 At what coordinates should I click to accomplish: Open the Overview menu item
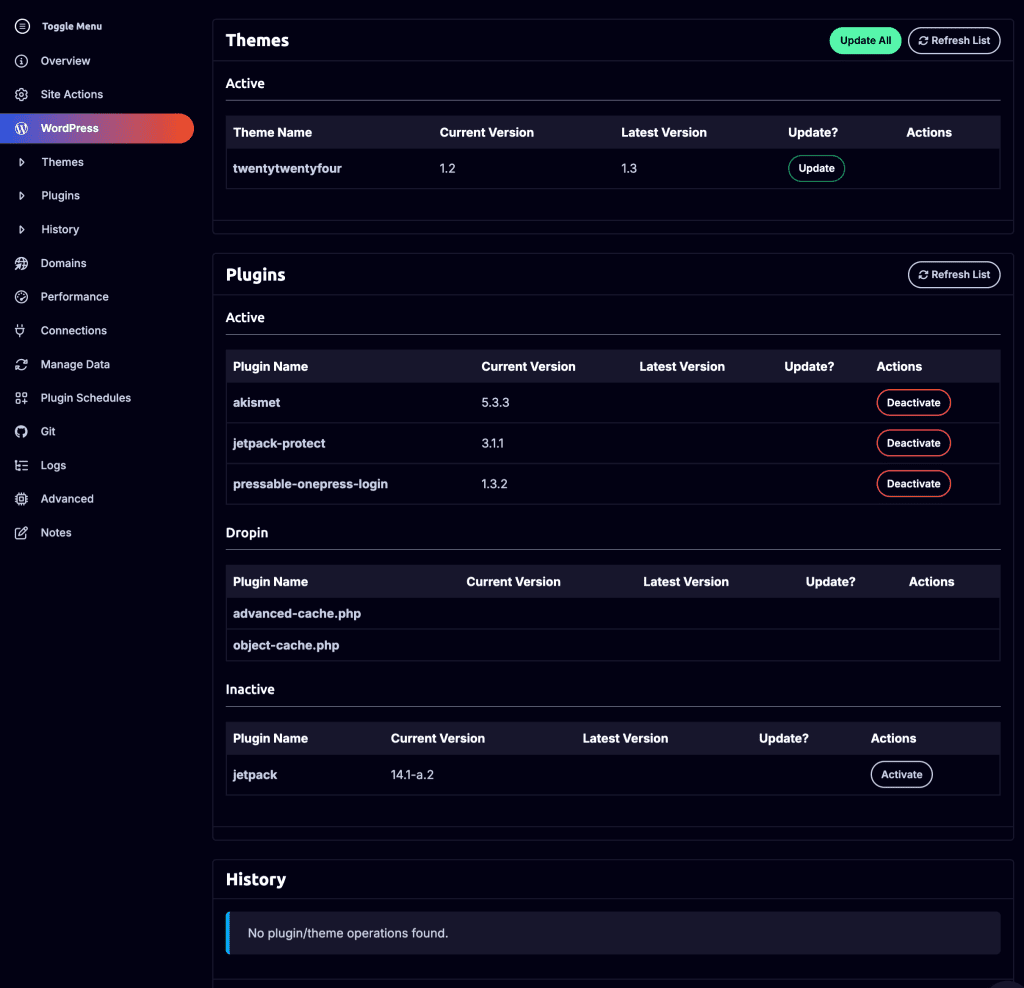click(x=65, y=61)
